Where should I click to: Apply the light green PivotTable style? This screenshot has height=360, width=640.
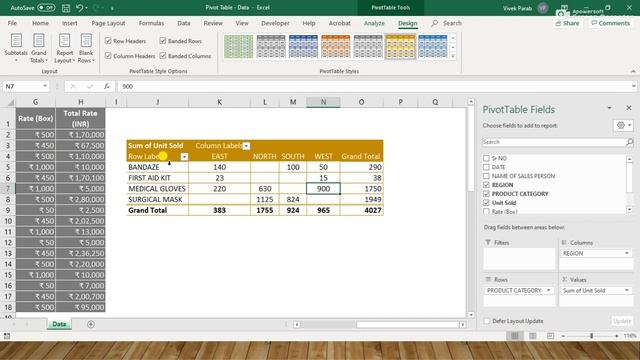pyautogui.click(x=238, y=47)
